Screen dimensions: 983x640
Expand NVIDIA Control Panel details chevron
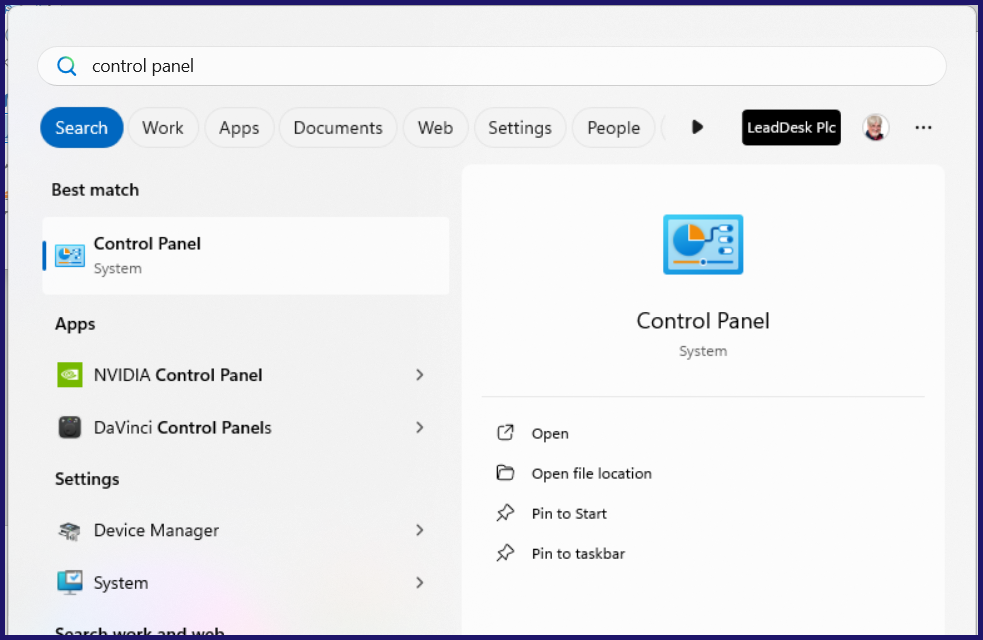[x=420, y=375]
